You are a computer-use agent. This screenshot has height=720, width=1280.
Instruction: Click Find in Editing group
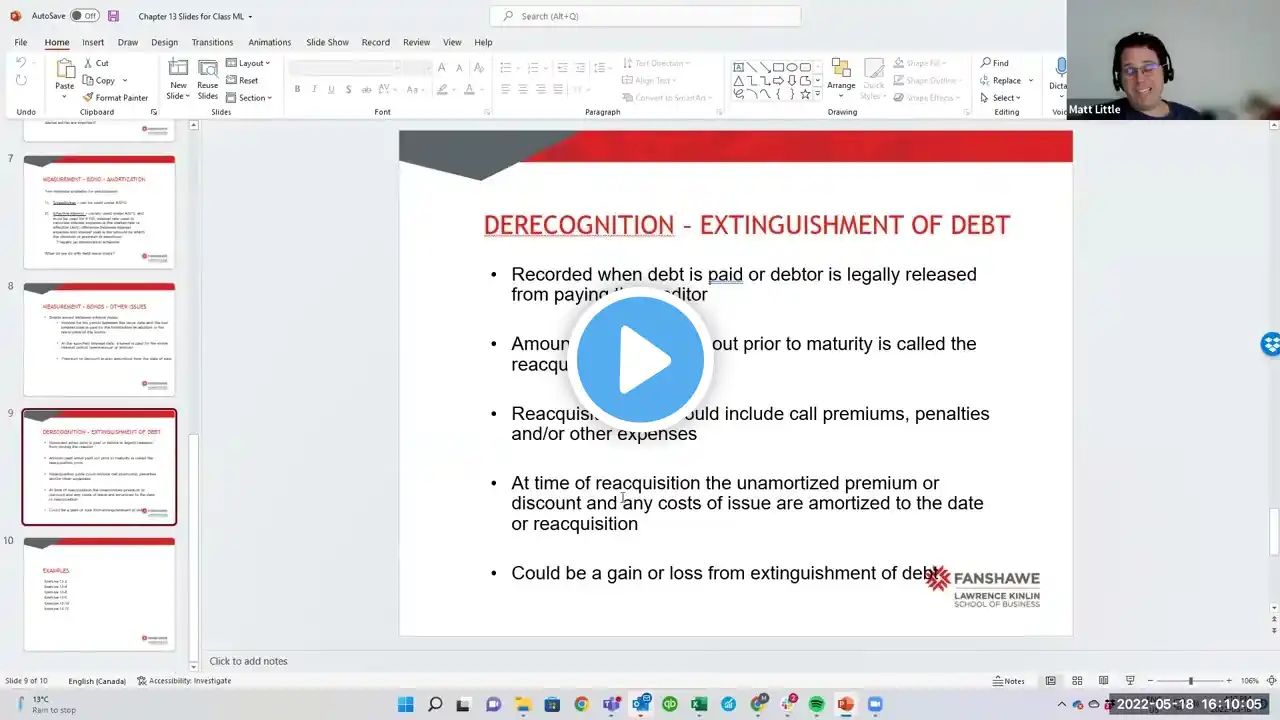[995, 63]
